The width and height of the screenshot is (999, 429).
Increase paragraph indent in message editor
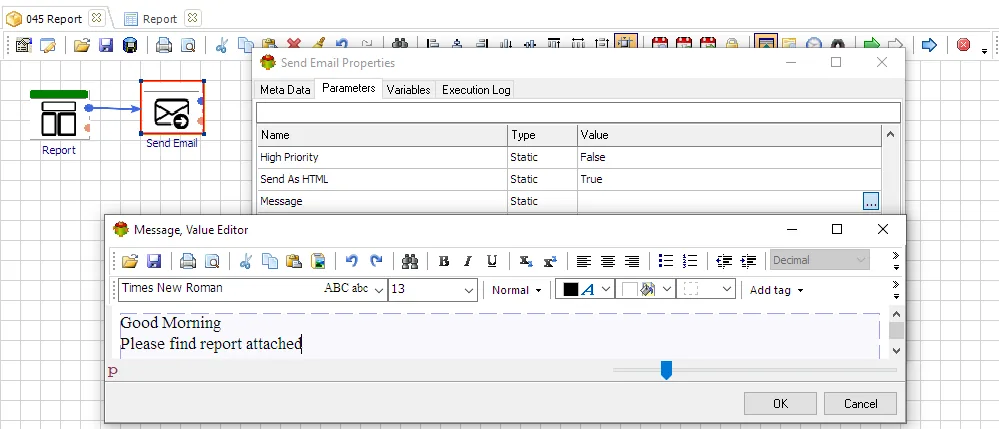click(x=748, y=261)
